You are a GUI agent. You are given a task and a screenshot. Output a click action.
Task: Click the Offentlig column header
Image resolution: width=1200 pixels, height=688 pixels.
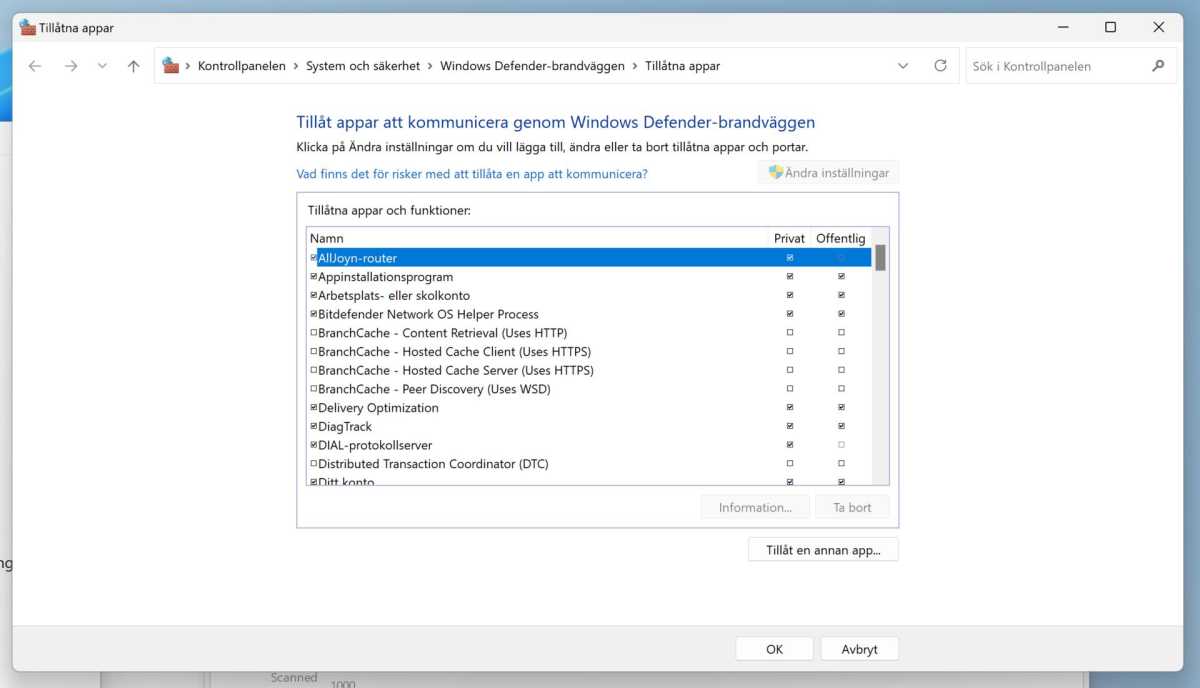841,238
